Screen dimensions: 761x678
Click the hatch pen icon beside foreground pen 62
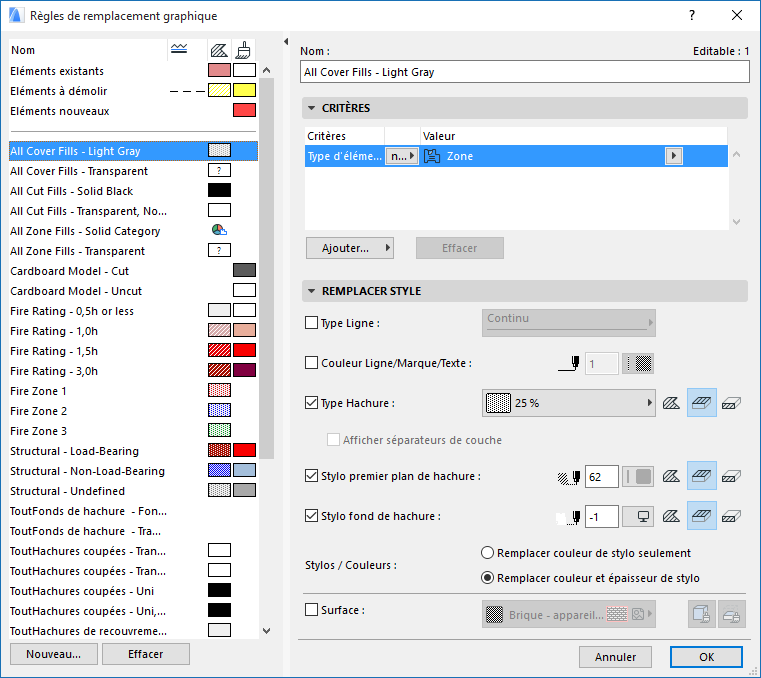pos(569,477)
